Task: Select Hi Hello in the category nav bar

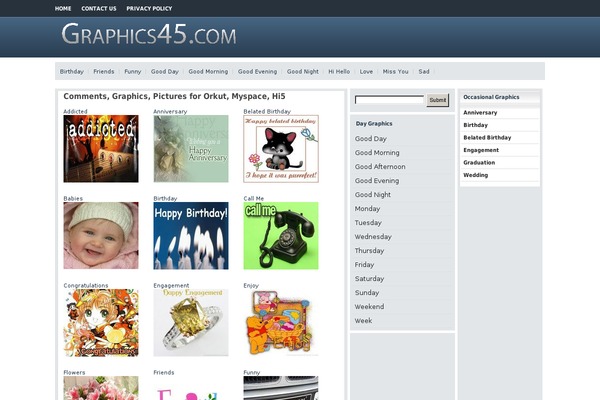Action: [x=339, y=72]
